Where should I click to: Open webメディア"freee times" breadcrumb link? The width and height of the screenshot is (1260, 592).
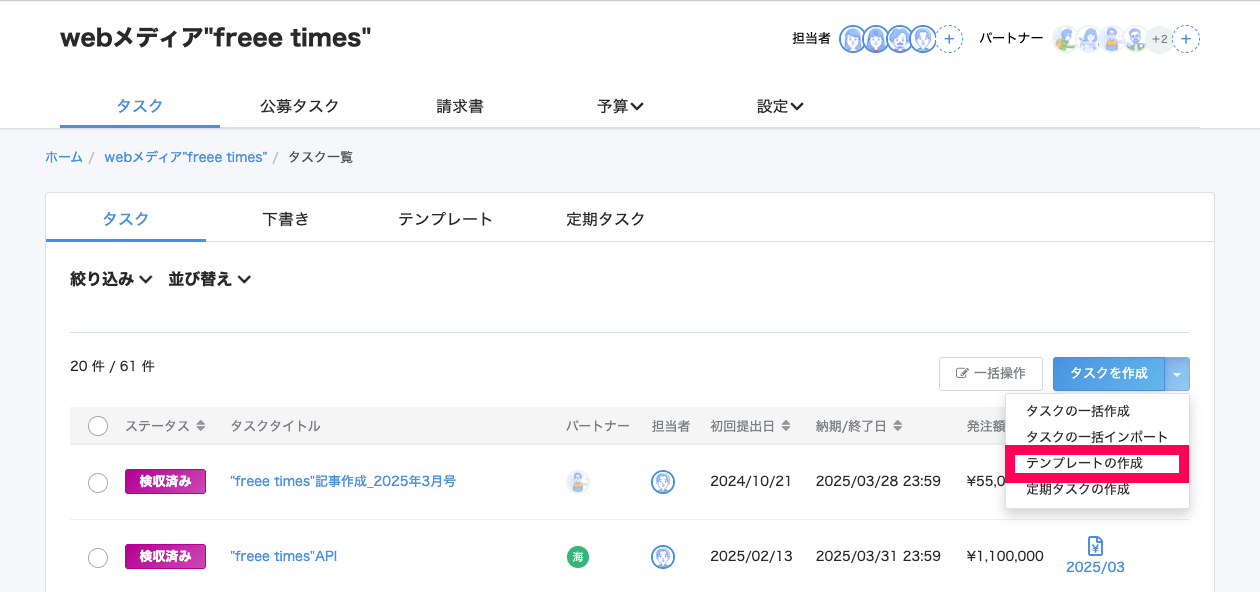point(186,157)
